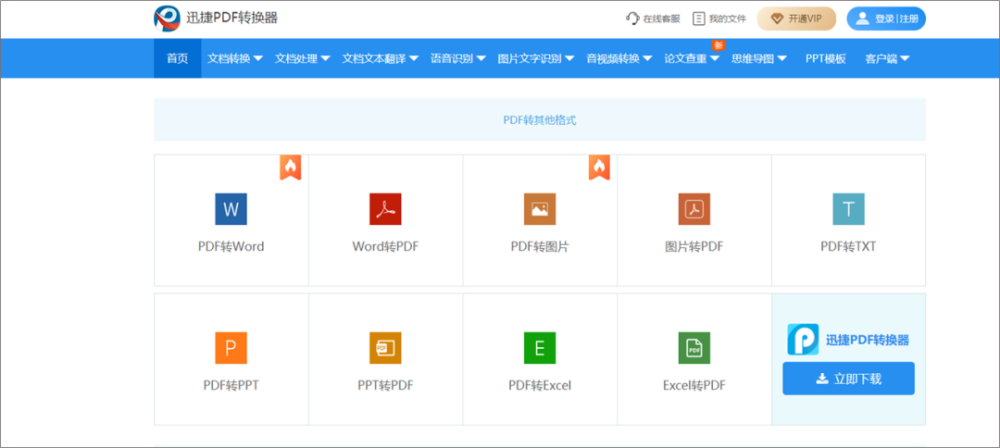Click the PPT转PDF label text
This screenshot has width=1000, height=448.
(x=385, y=385)
